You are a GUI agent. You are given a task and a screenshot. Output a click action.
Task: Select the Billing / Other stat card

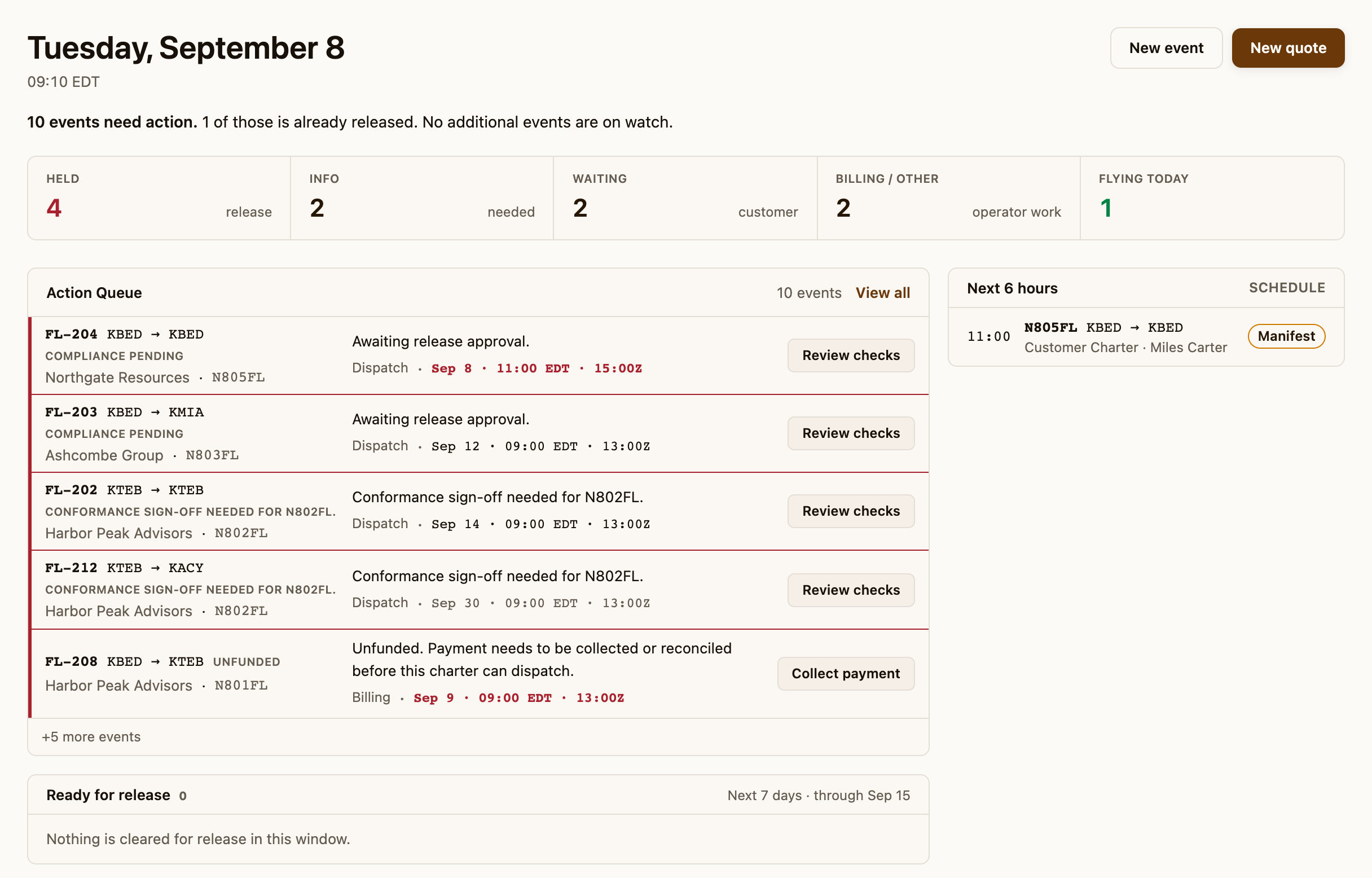tap(948, 198)
